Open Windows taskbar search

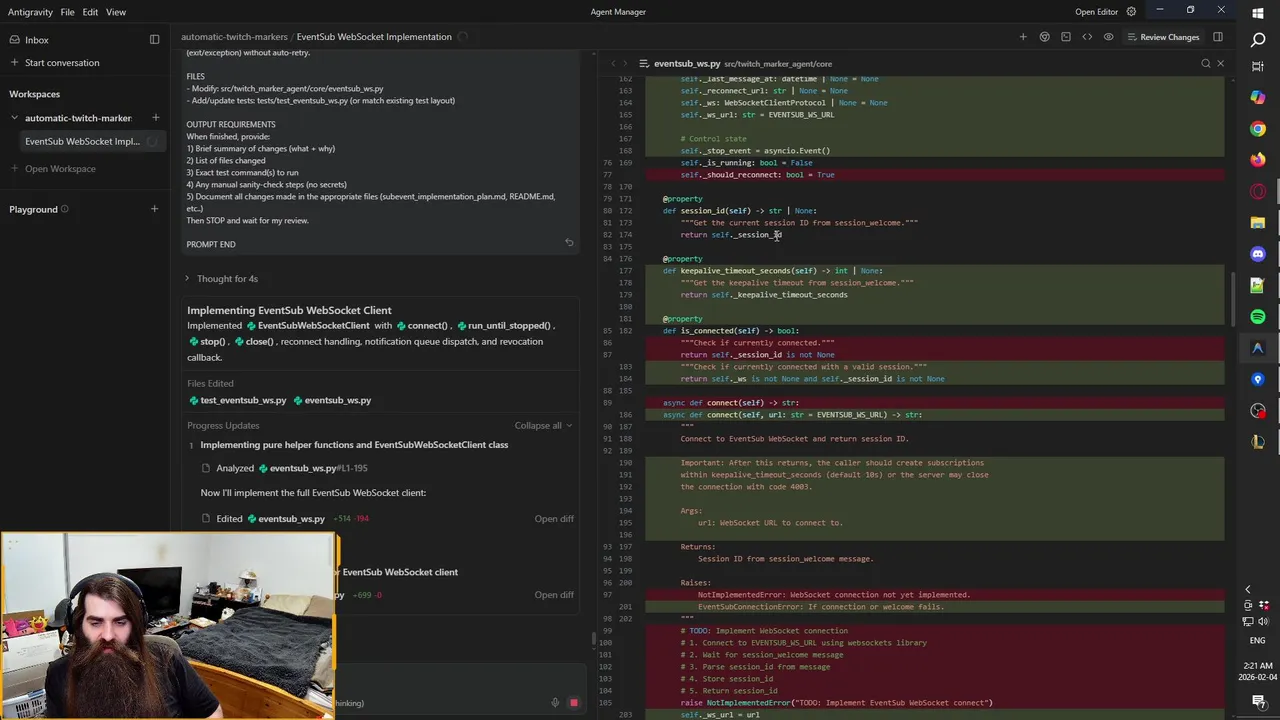(x=1258, y=41)
